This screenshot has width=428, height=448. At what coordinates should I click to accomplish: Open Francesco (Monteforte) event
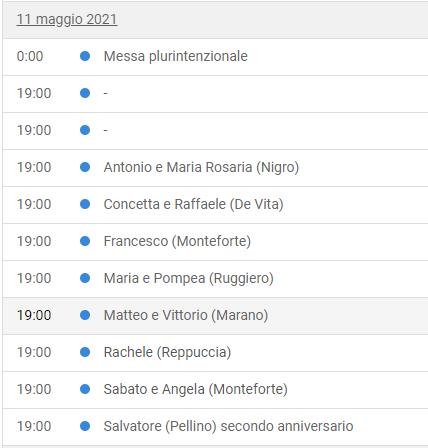click(177, 241)
